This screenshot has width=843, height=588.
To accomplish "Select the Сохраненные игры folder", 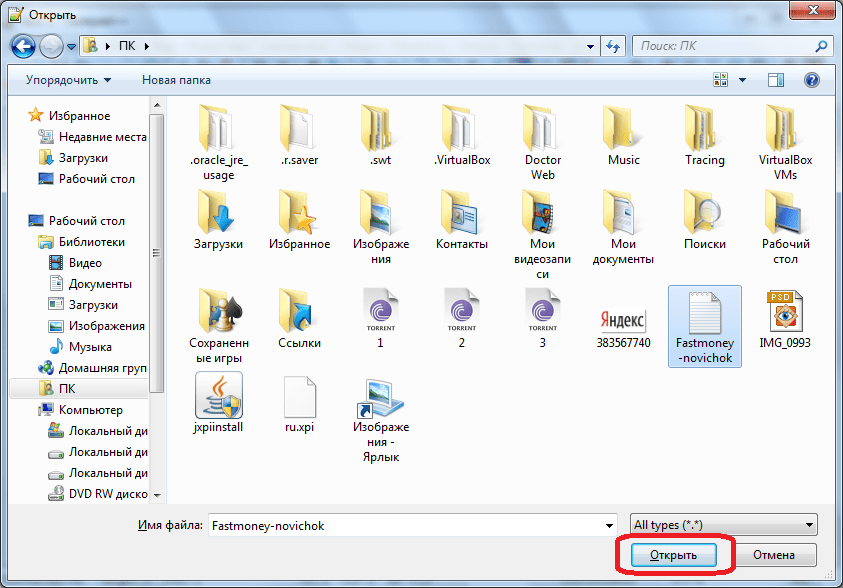I will coord(218,326).
